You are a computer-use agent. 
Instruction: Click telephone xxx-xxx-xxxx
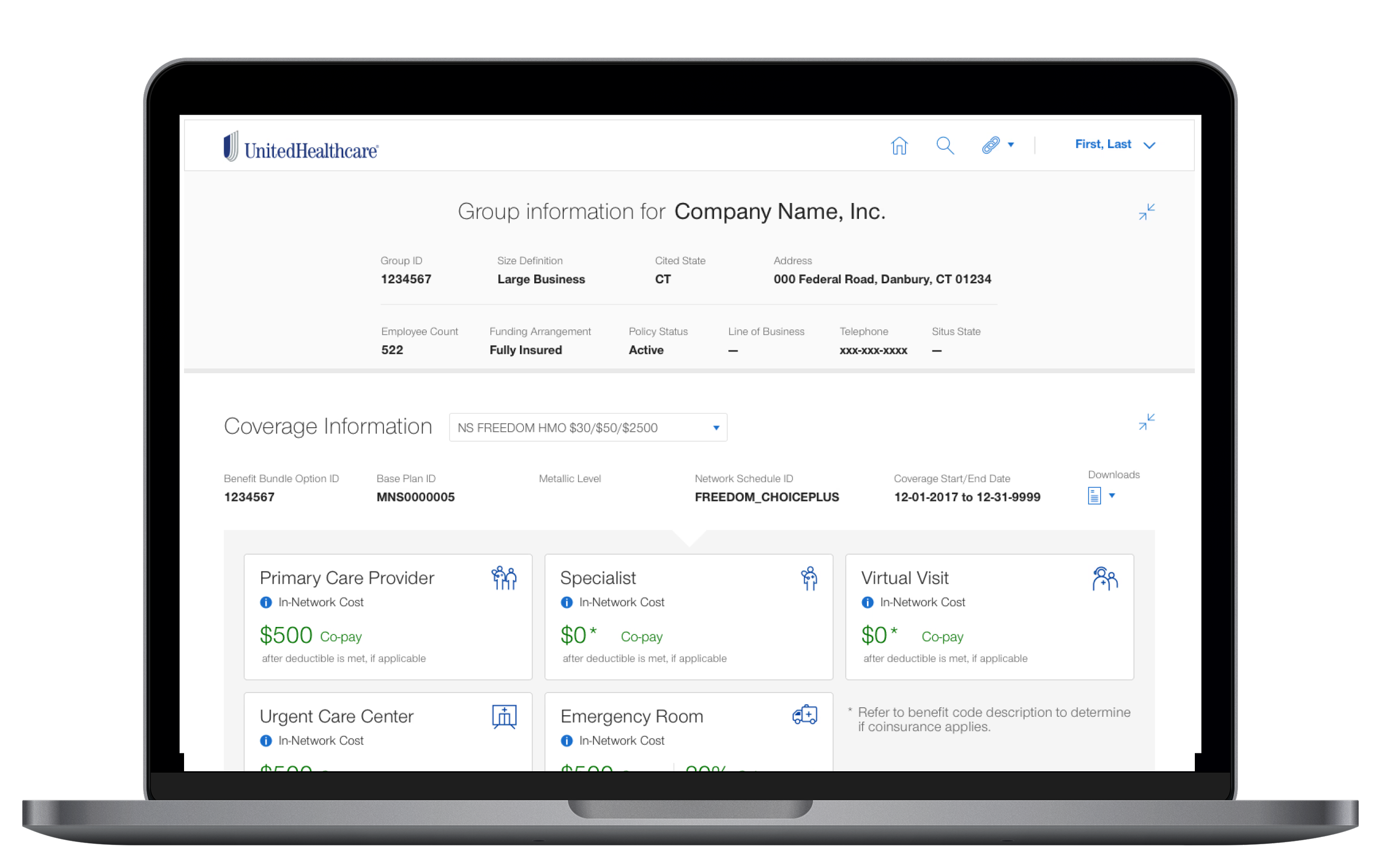coord(873,350)
